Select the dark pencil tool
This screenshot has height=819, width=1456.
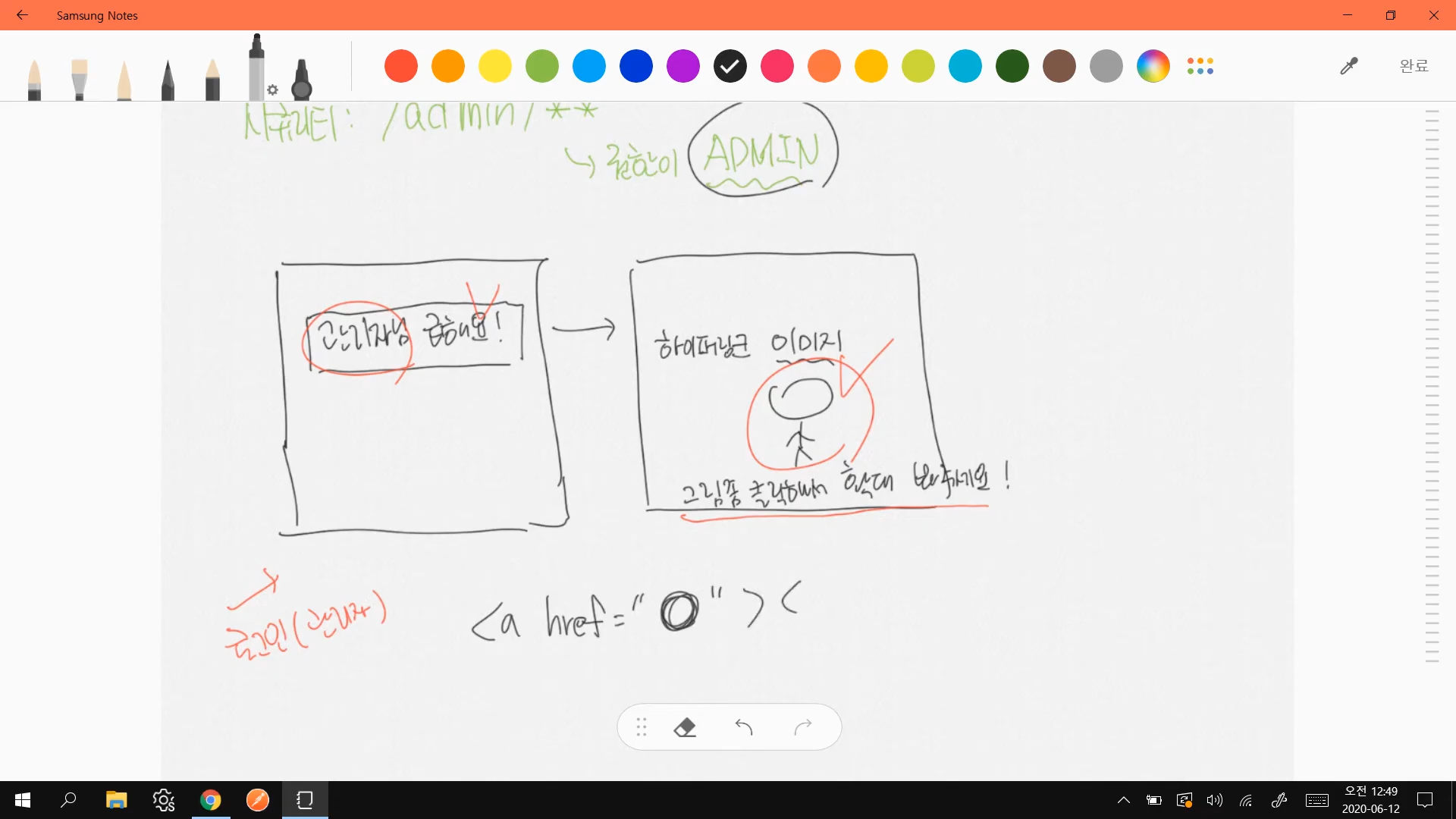pyautogui.click(x=168, y=80)
